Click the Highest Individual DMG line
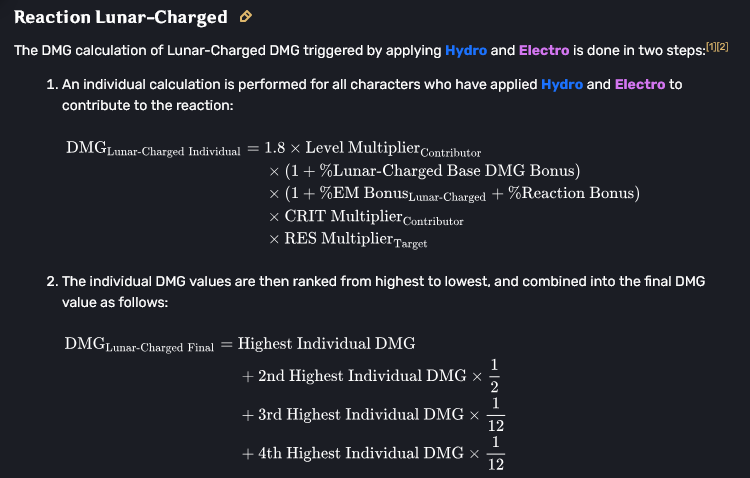Viewport: 750px width, 478px height. [326, 344]
